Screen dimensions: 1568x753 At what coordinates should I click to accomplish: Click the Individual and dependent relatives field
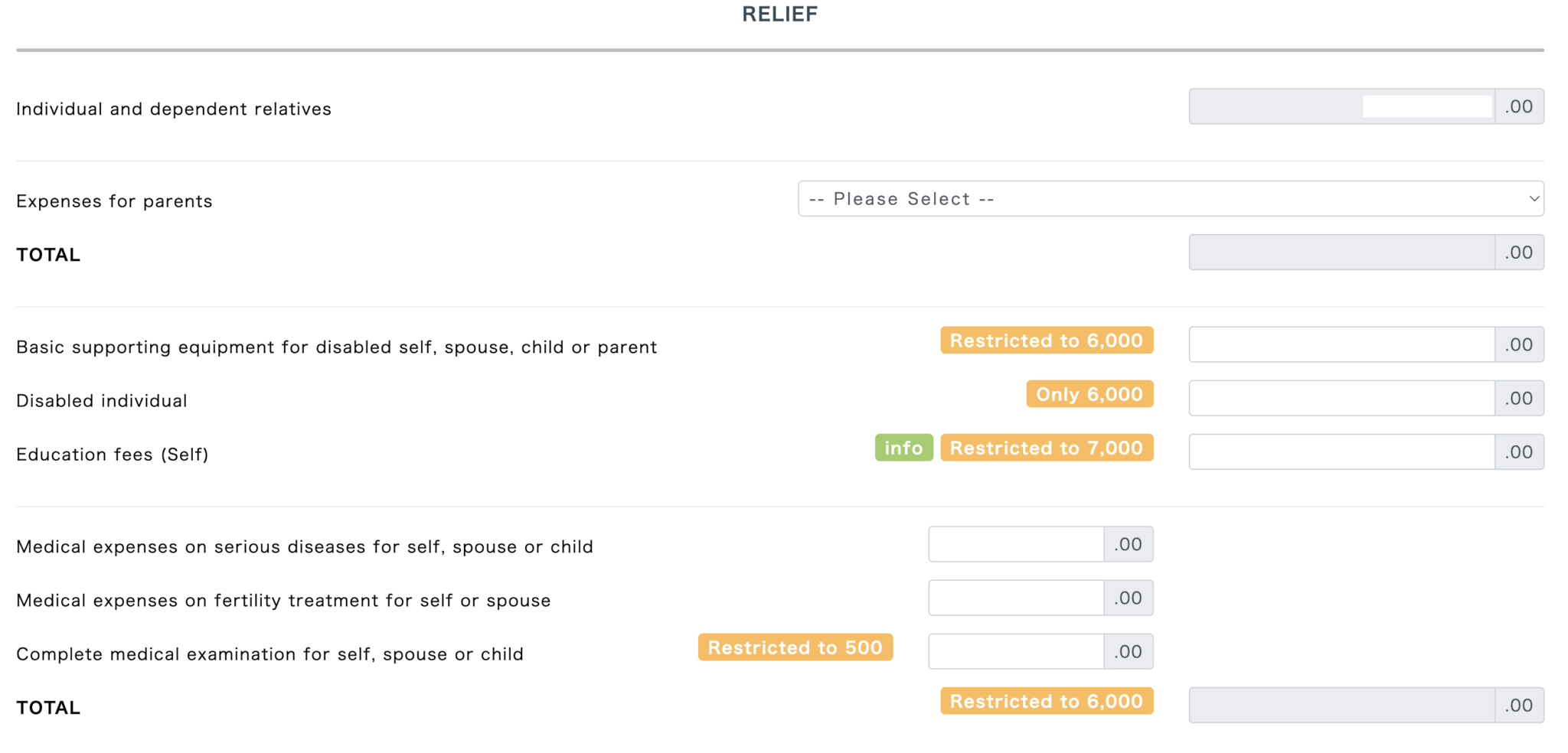point(1341,106)
